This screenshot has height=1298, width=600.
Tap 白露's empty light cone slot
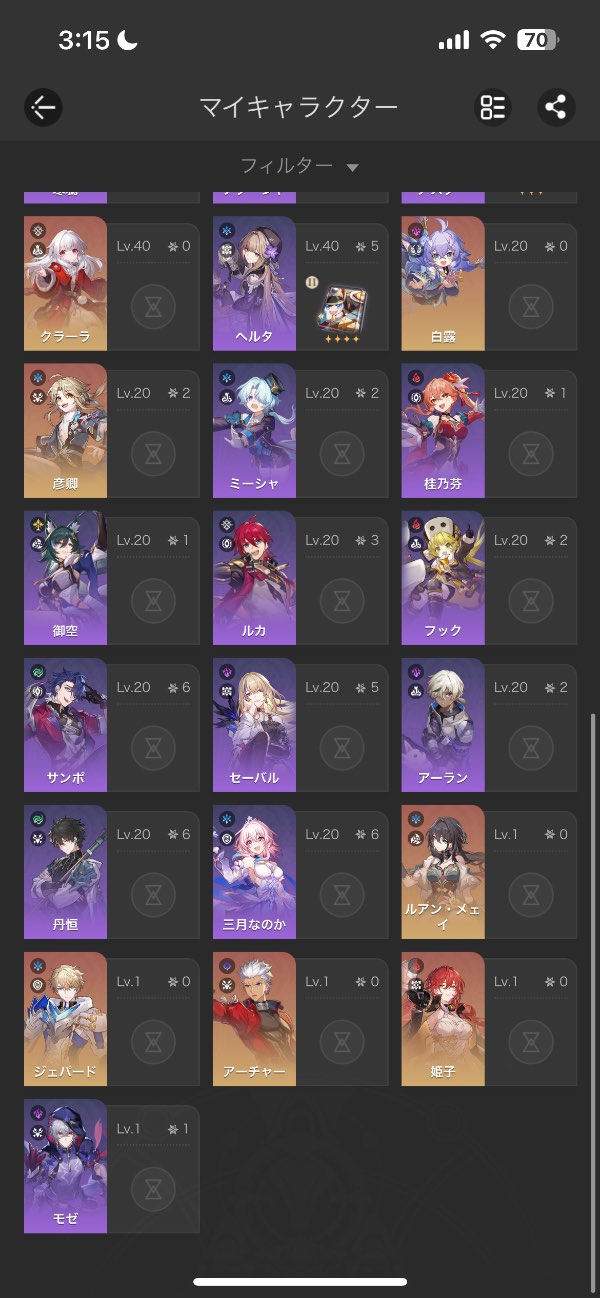[531, 308]
